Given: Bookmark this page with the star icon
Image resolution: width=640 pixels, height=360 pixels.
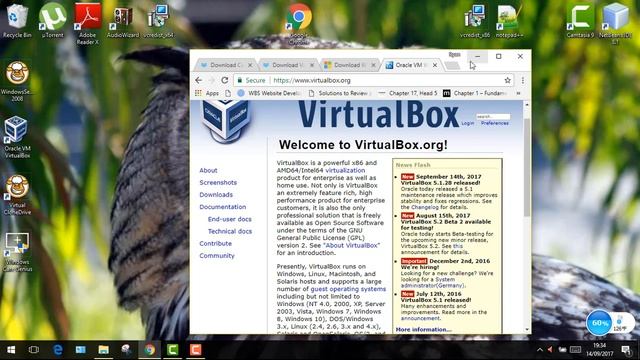Looking at the screenshot, I should (x=507, y=80).
